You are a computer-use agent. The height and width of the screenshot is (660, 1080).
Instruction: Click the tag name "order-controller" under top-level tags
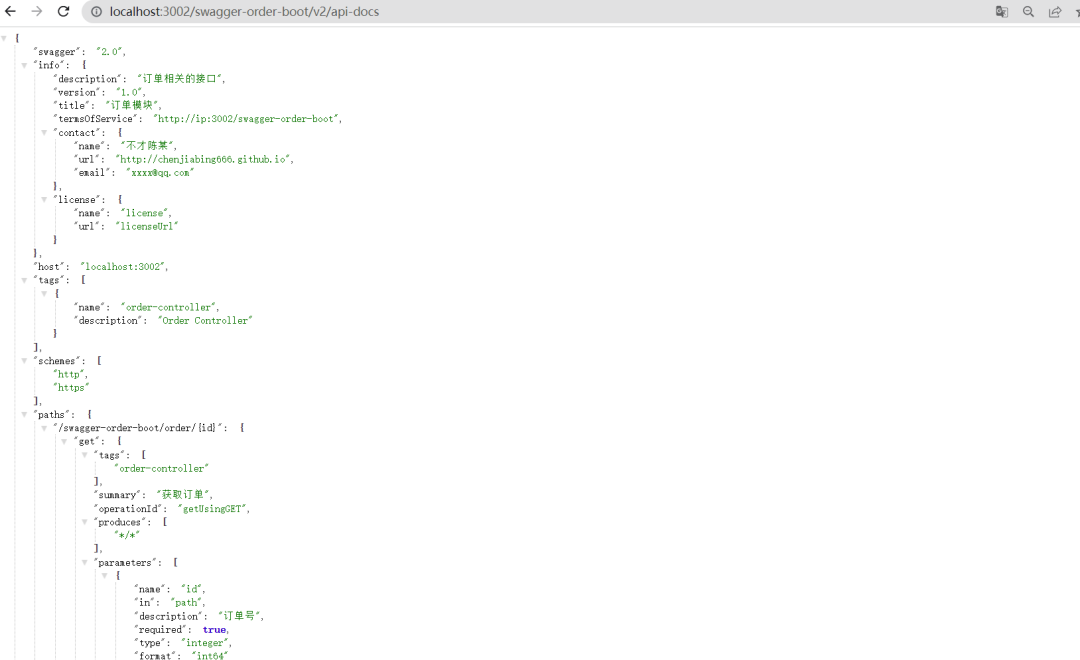[x=169, y=307]
